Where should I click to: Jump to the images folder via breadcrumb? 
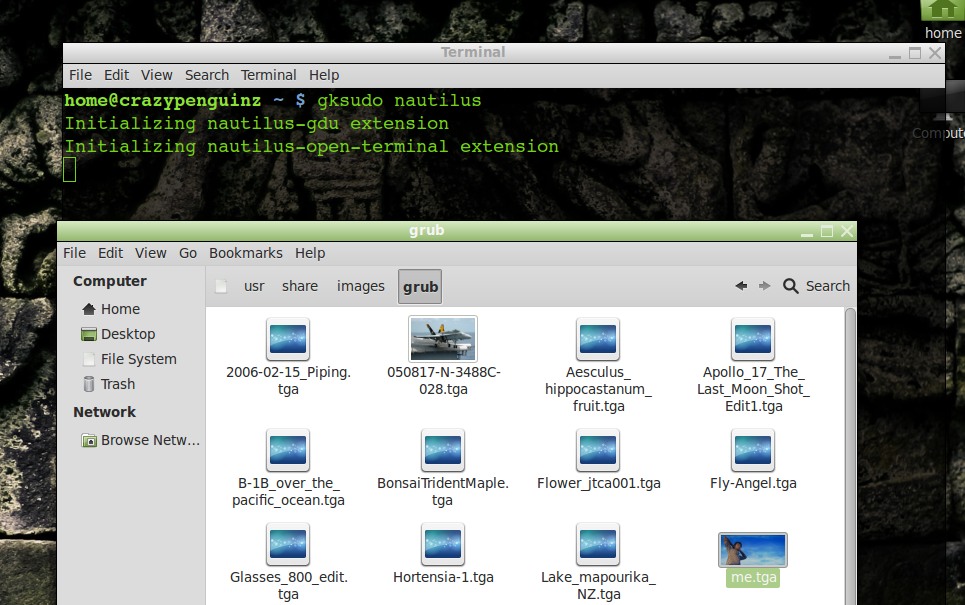tap(360, 286)
